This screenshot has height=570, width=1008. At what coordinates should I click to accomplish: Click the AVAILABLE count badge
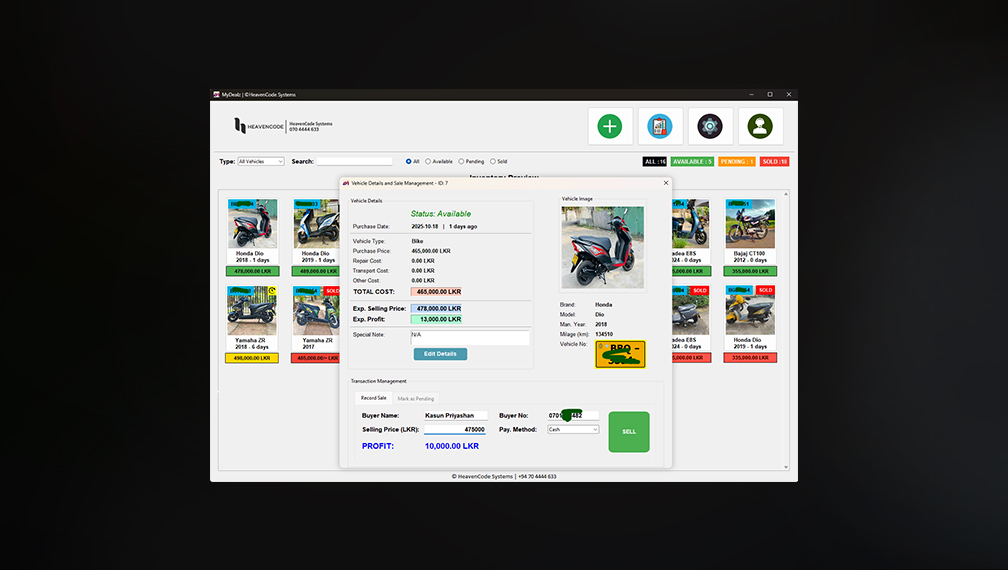692,161
